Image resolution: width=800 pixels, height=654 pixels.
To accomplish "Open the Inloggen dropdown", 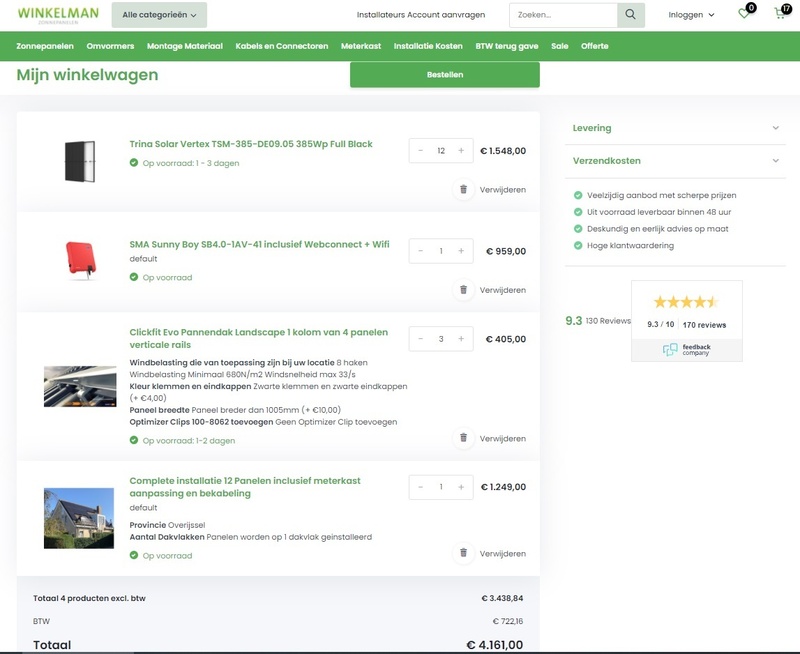I will click(691, 15).
